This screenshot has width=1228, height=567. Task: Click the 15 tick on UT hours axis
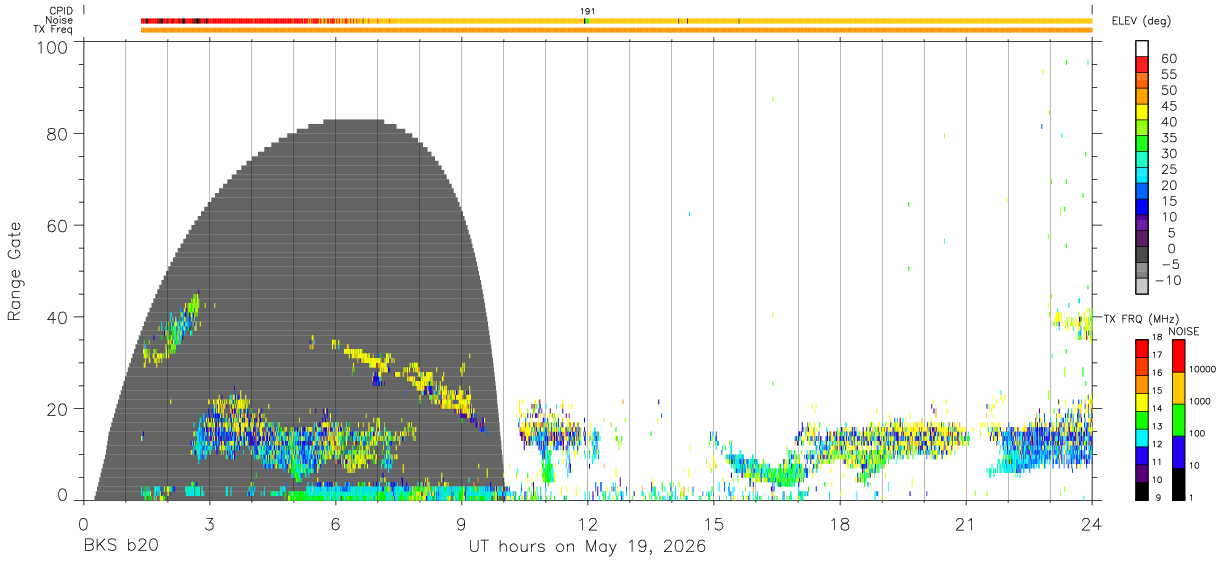[713, 523]
